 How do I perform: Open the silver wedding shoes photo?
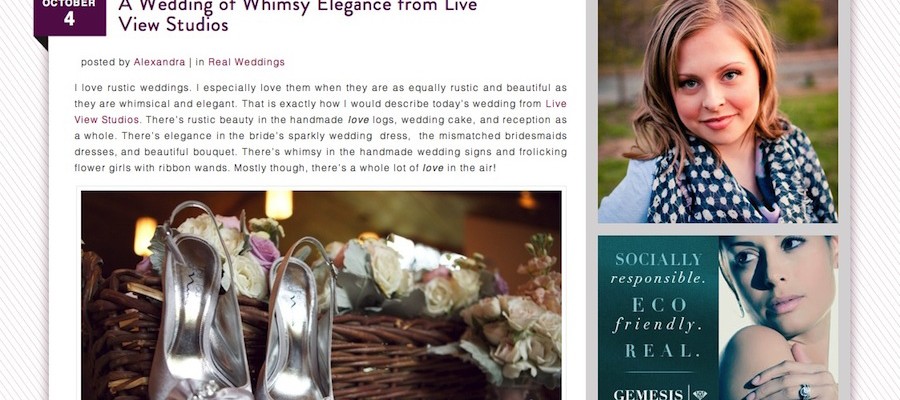pos(321,295)
